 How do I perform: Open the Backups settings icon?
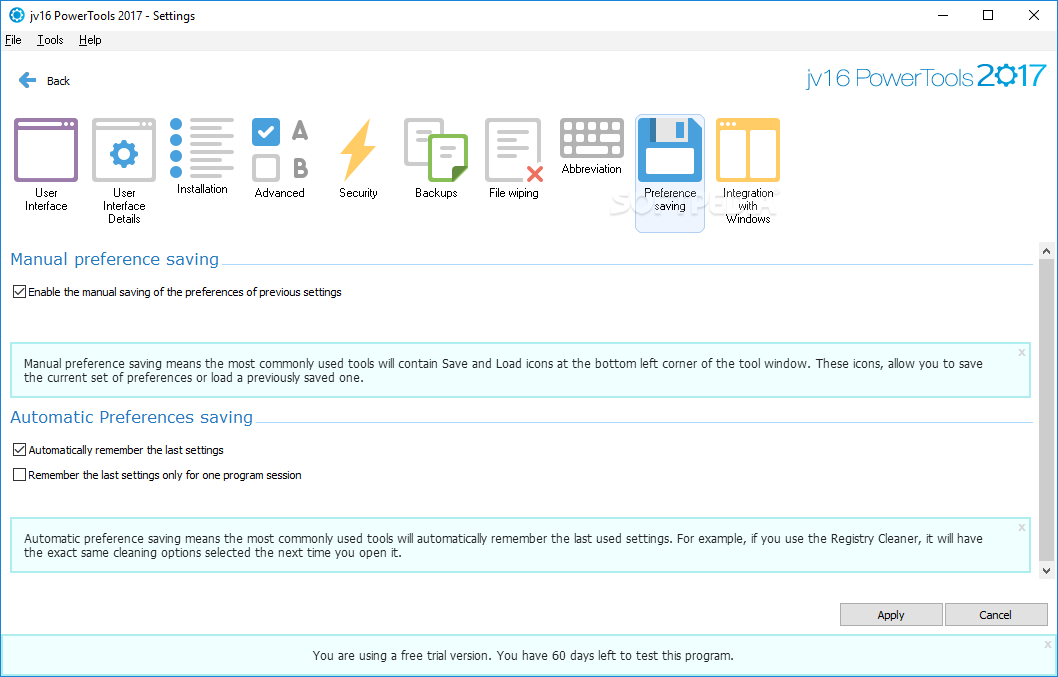tap(436, 151)
